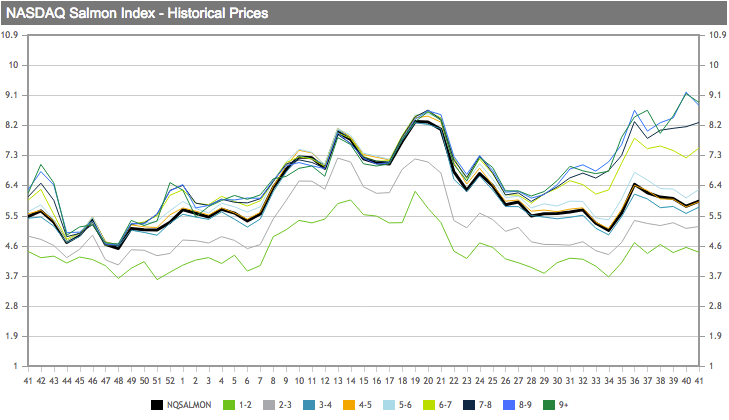Click the left axis label 9.1

(x=11, y=95)
